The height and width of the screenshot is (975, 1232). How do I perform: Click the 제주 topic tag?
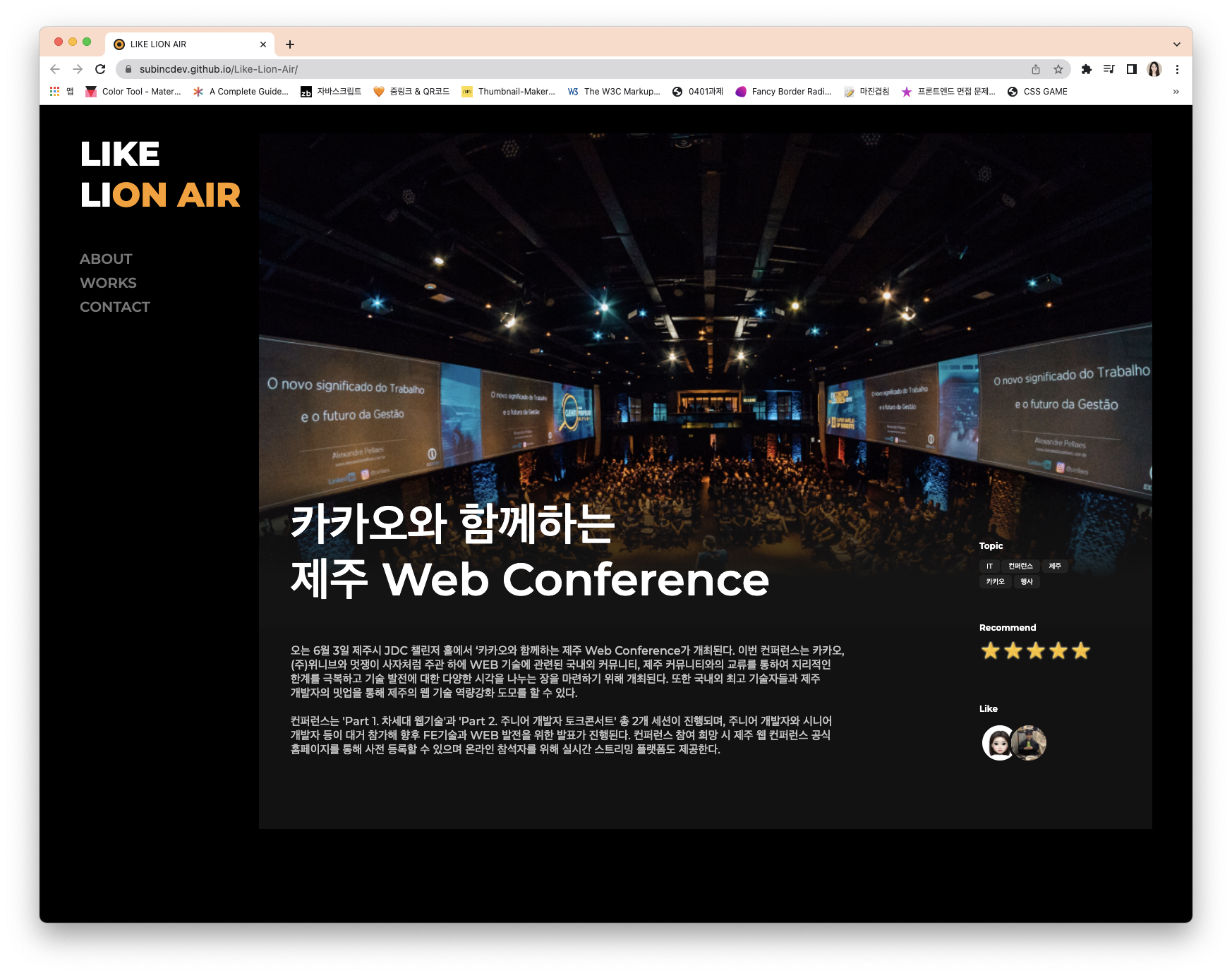point(1055,566)
